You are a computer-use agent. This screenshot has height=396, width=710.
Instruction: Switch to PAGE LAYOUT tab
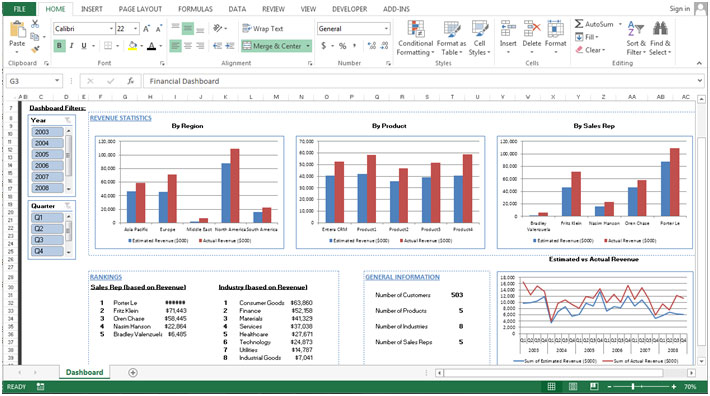(140, 9)
